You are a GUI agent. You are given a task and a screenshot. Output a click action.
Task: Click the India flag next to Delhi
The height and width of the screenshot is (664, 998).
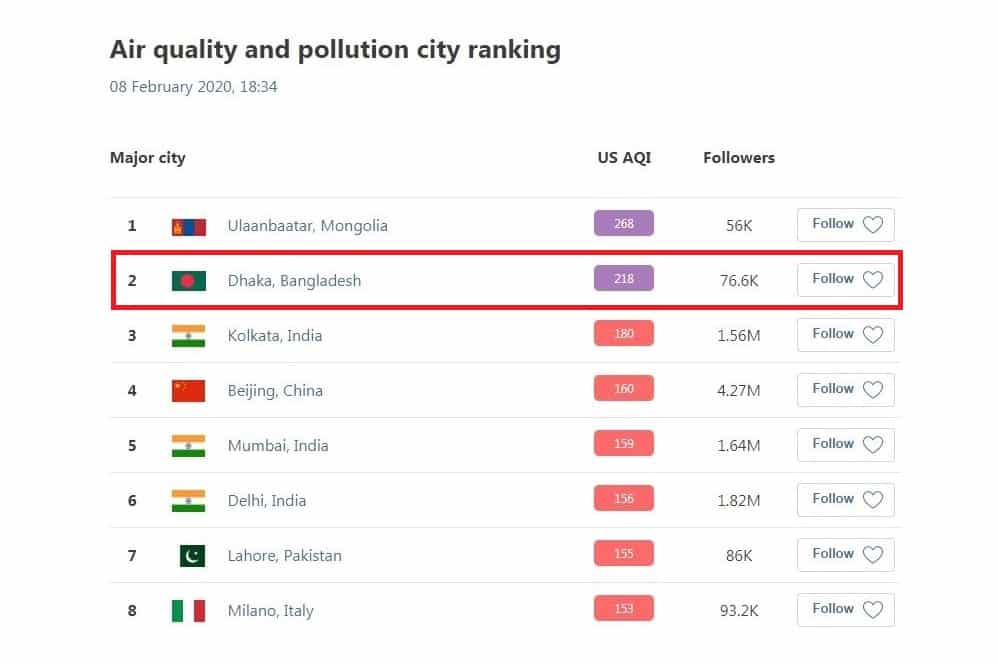tap(188, 501)
